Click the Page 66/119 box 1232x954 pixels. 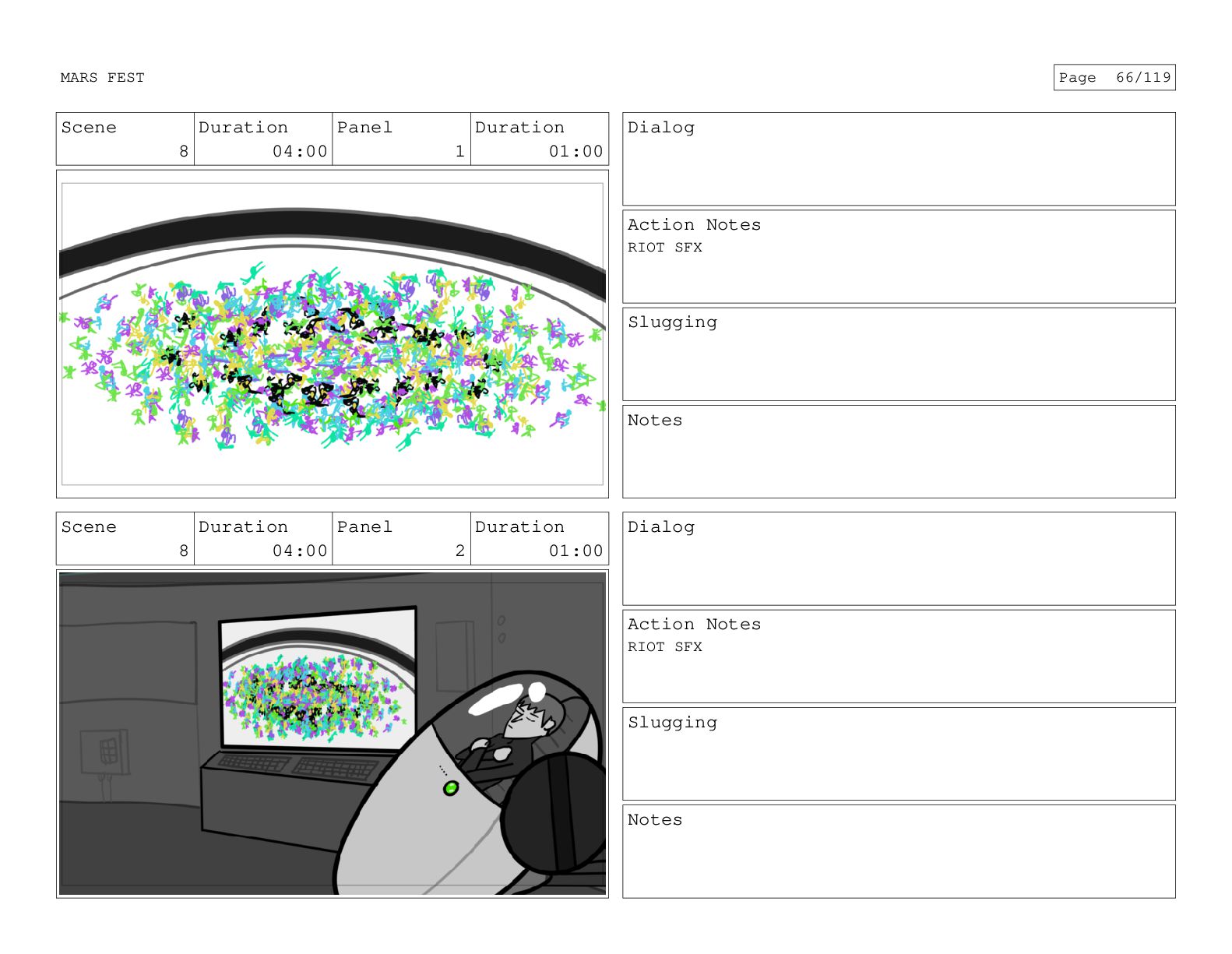[x=1114, y=78]
